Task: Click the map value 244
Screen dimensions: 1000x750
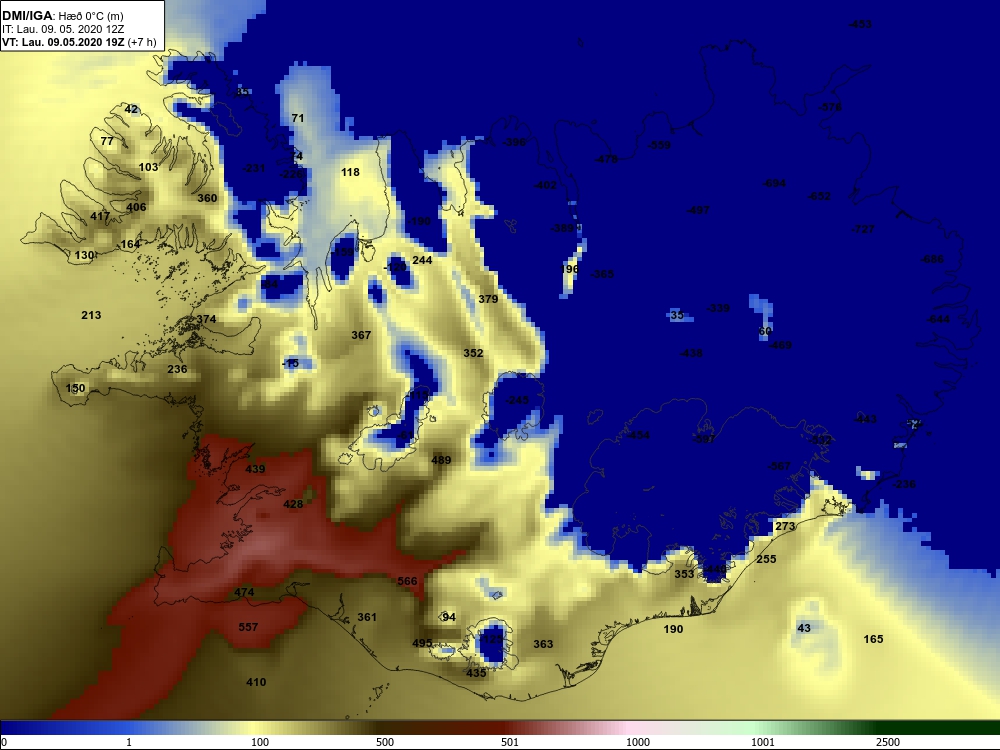Action: pos(422,260)
